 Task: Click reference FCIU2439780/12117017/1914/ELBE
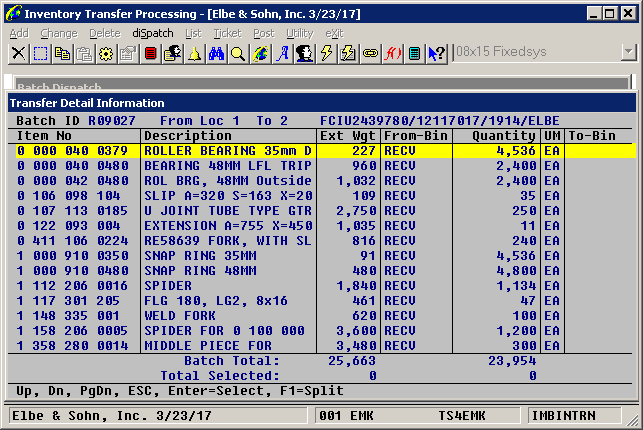(440, 121)
